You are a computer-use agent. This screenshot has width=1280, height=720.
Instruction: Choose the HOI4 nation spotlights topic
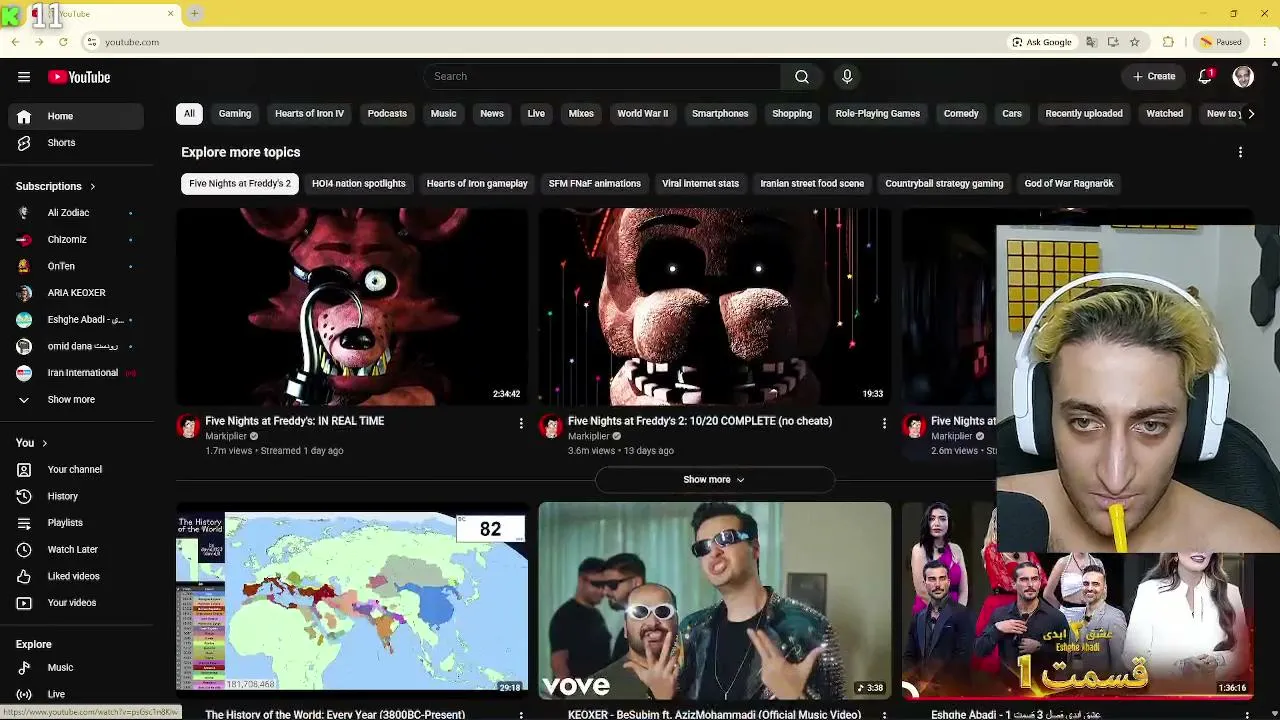point(359,184)
